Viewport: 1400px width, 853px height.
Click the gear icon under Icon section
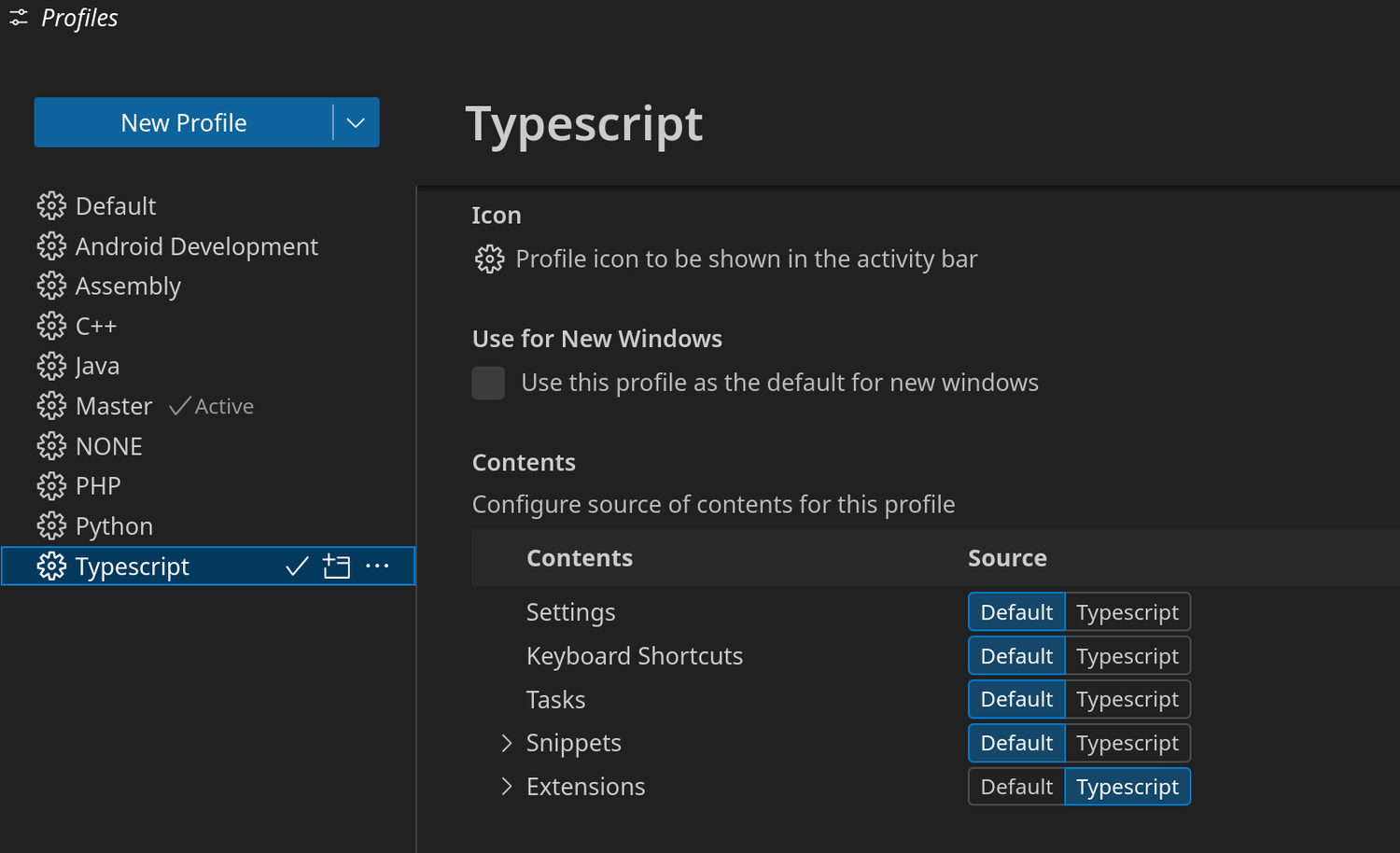(489, 259)
